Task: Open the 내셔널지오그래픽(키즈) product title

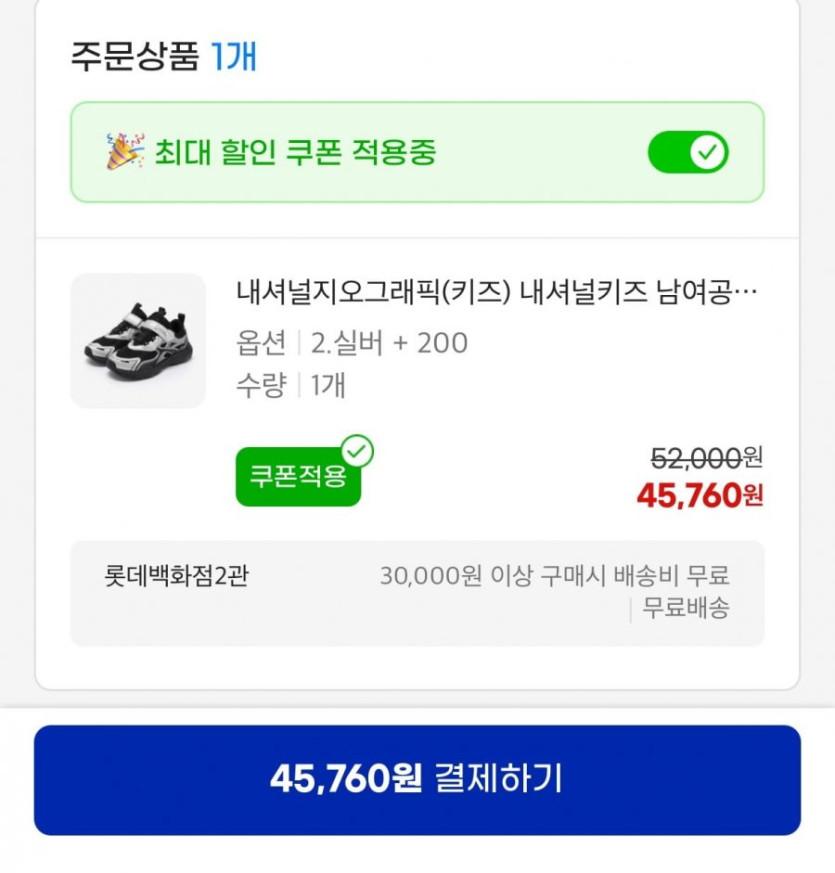Action: (497, 293)
